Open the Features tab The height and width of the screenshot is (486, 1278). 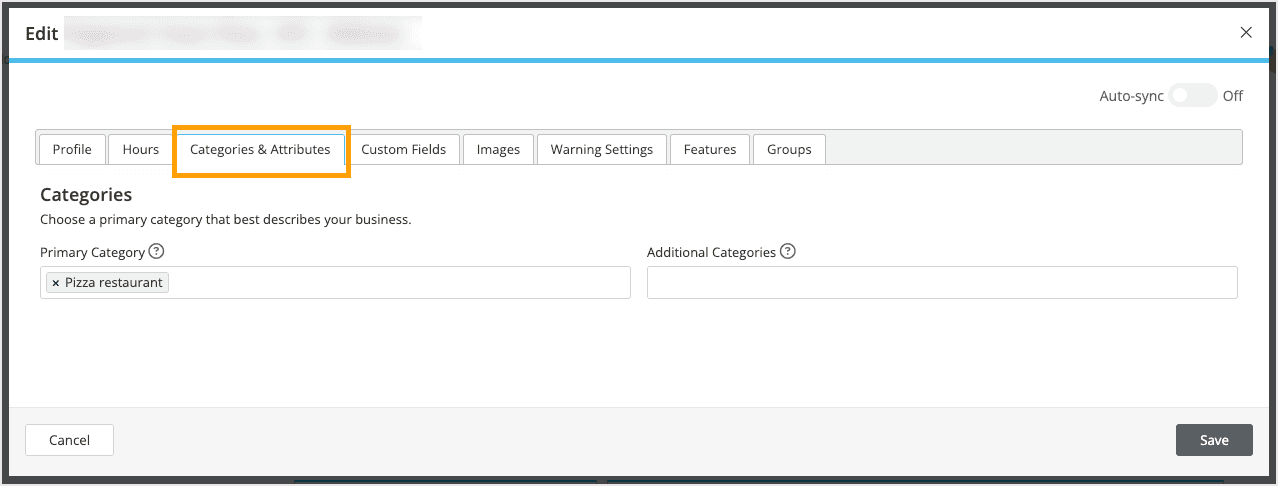point(710,149)
